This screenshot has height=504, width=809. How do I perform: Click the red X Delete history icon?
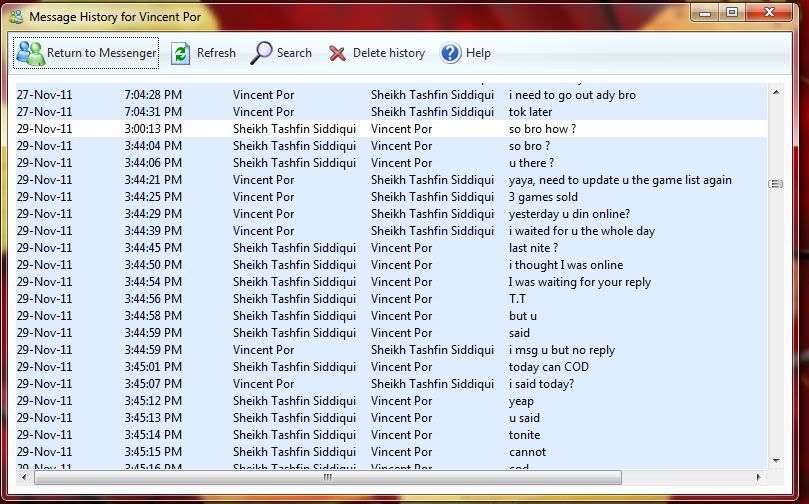[337, 53]
